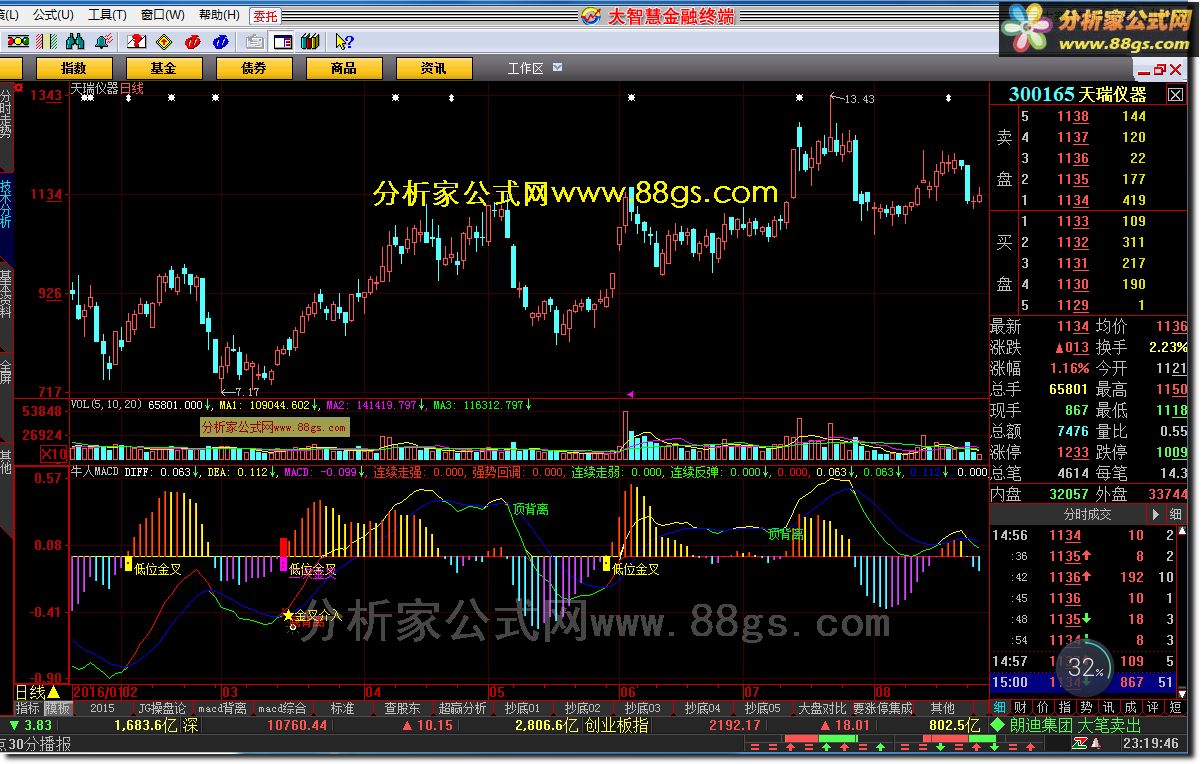Click the green diamond news ticker icon
This screenshot has height=764, width=1201.
tap(996, 726)
